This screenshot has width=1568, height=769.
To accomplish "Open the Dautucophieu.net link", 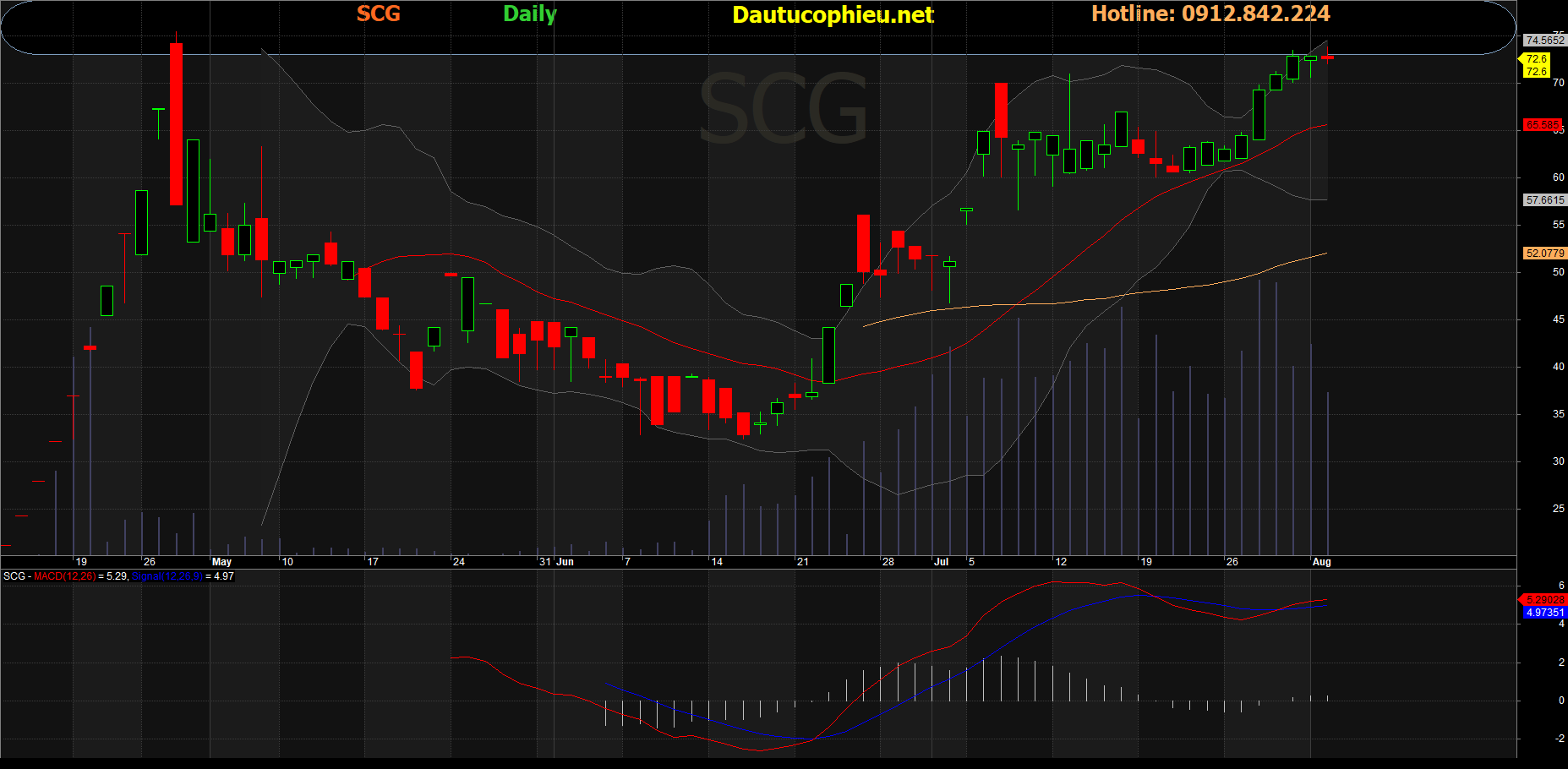I will pos(832,14).
